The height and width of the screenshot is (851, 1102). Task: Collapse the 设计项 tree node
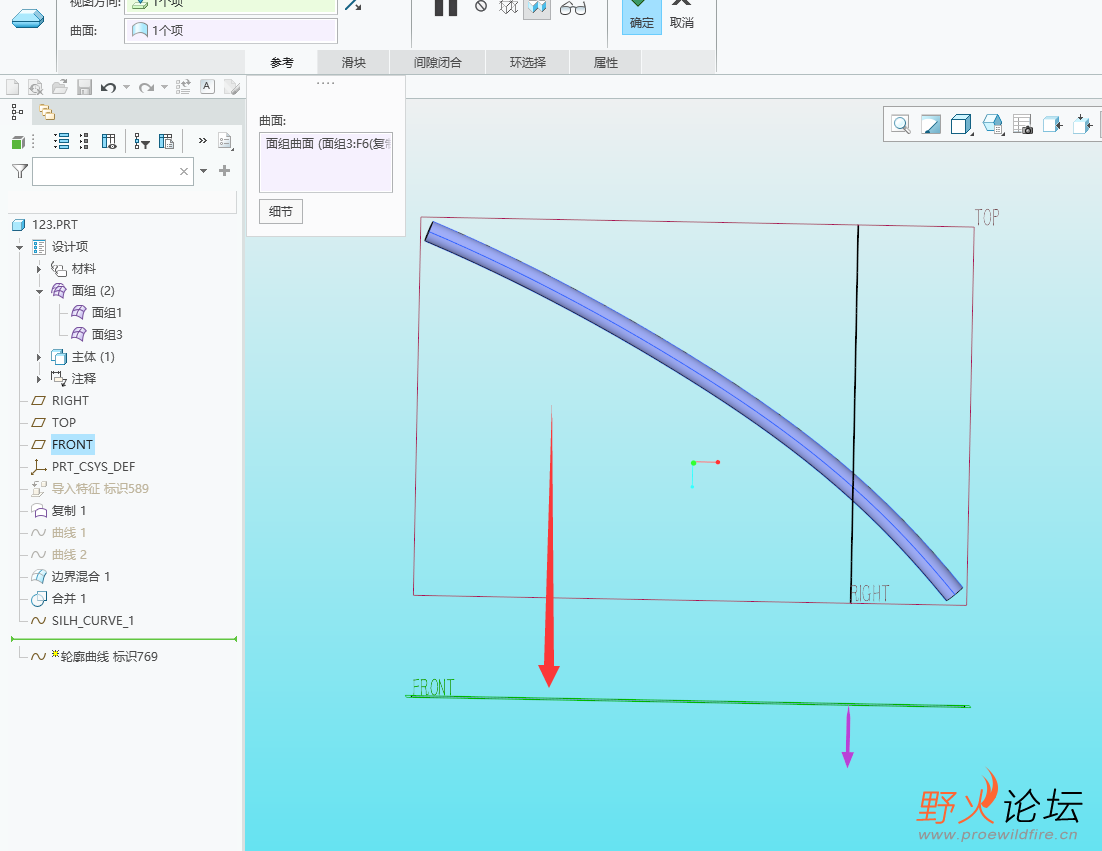[20, 247]
